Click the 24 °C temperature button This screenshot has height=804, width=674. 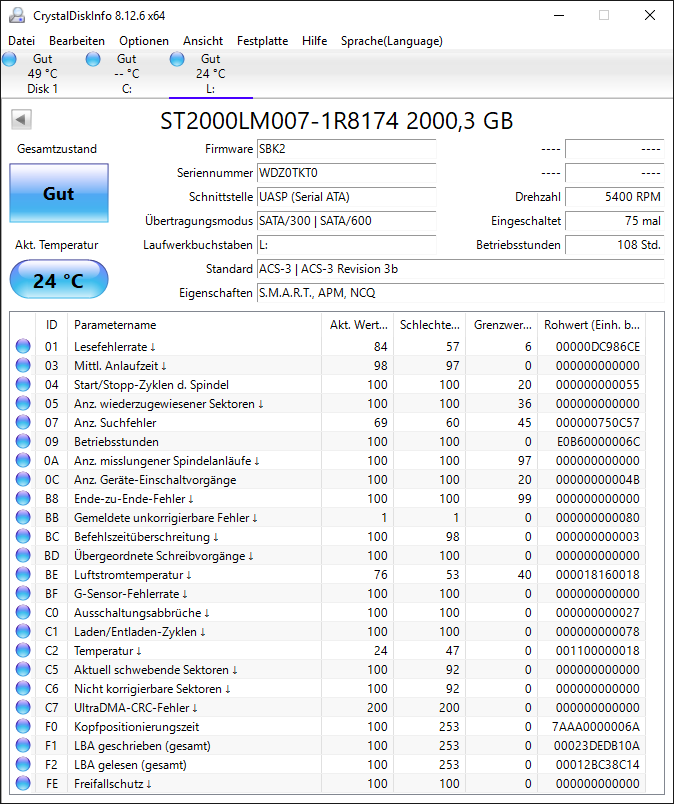point(59,279)
